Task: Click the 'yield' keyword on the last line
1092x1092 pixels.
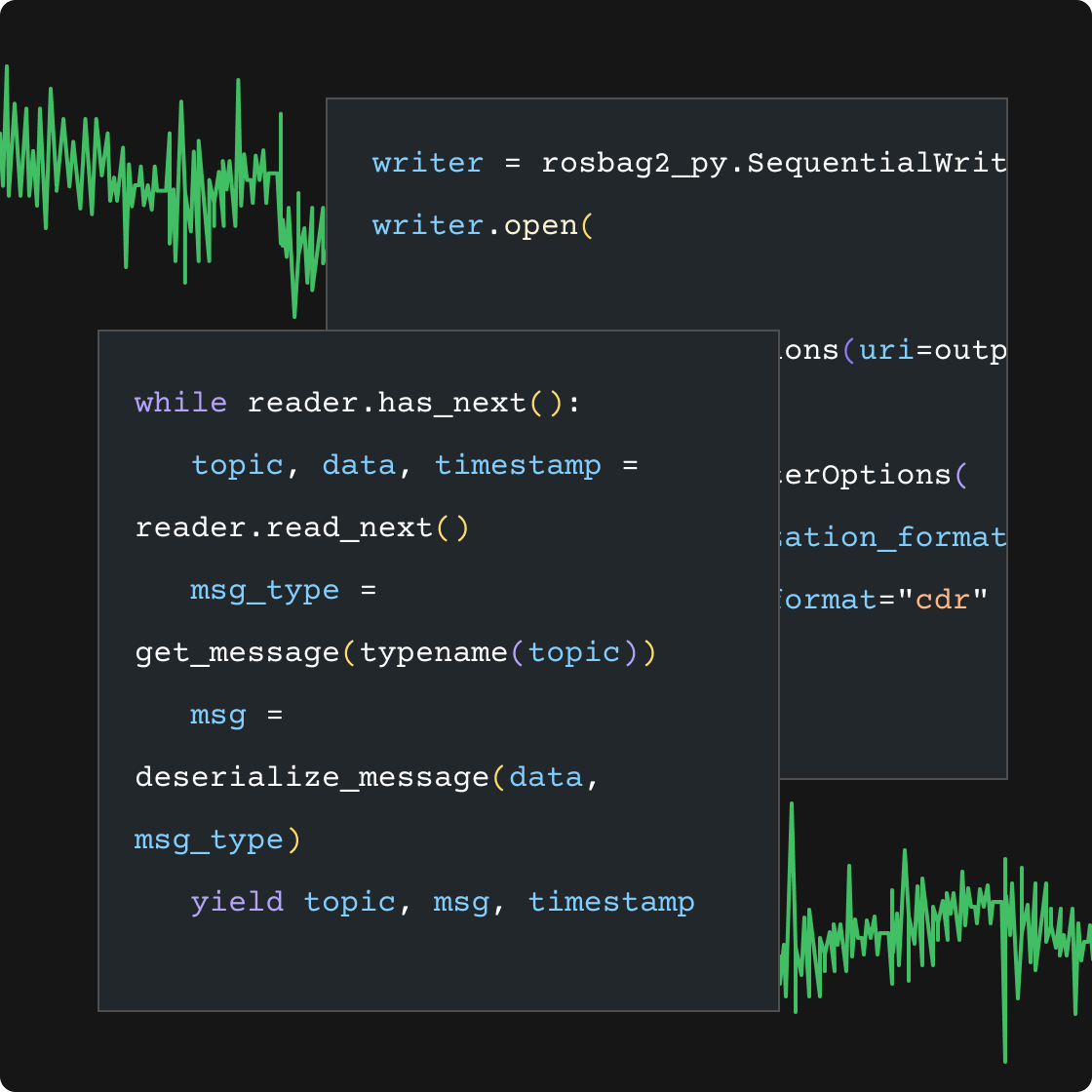Action: click(x=237, y=902)
